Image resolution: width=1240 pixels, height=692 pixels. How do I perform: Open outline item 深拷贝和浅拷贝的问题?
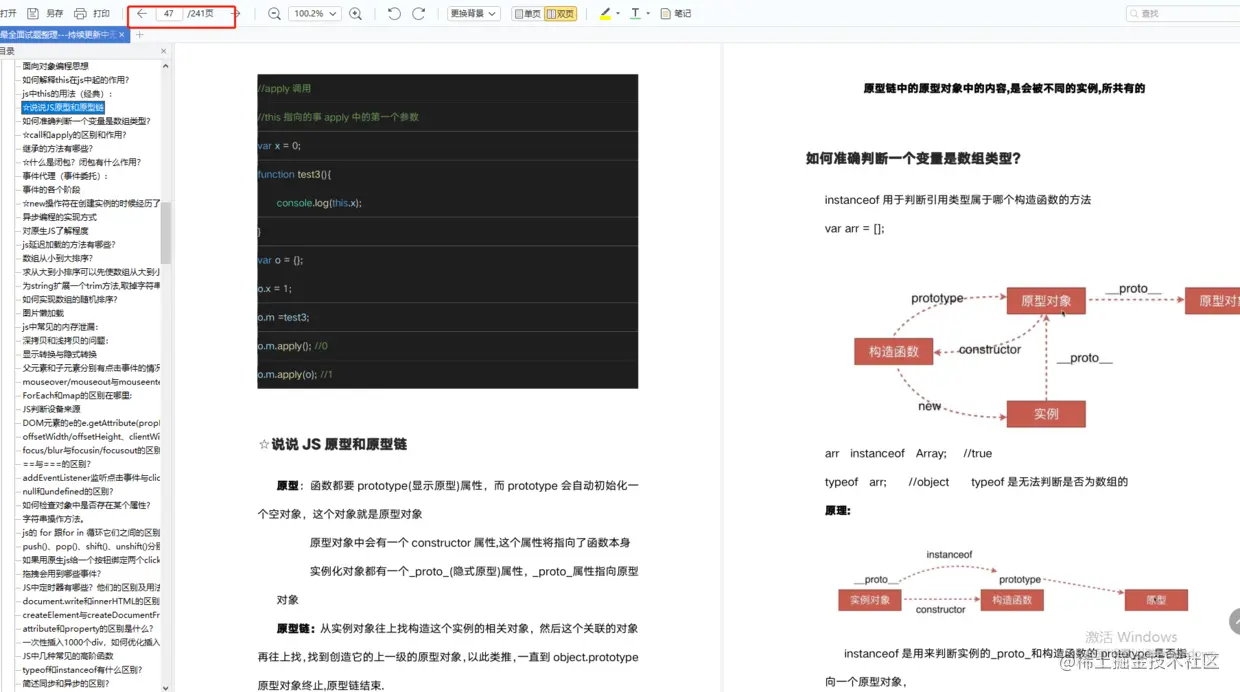pyautogui.click(x=65, y=341)
